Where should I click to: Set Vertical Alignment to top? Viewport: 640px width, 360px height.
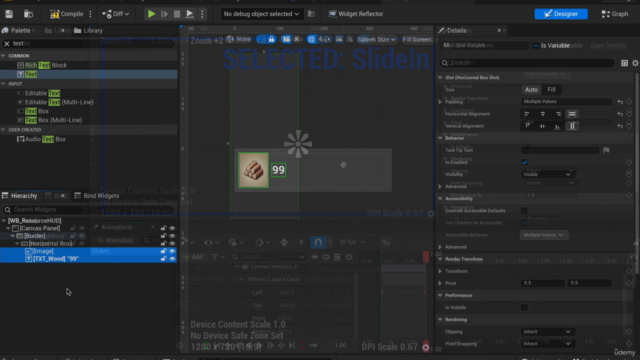point(527,126)
